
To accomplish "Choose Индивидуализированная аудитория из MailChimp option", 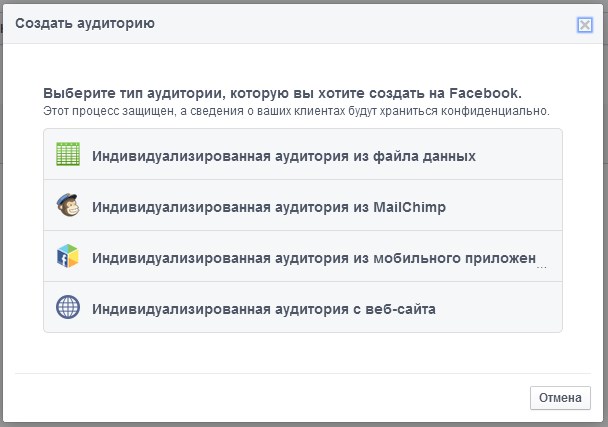I will click(x=303, y=205).
